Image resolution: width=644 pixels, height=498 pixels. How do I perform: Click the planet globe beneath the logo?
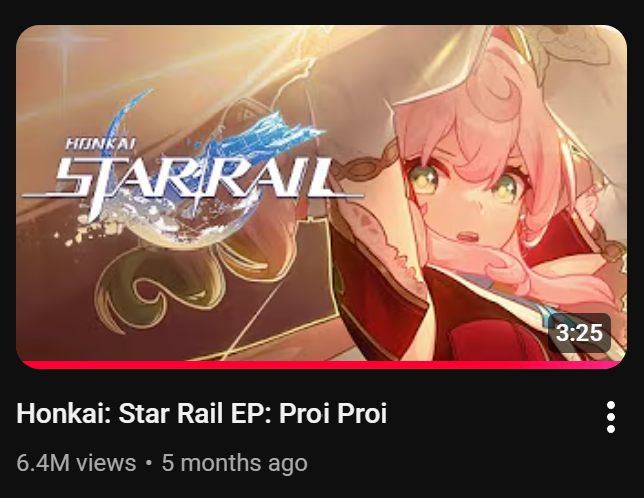pos(193,224)
